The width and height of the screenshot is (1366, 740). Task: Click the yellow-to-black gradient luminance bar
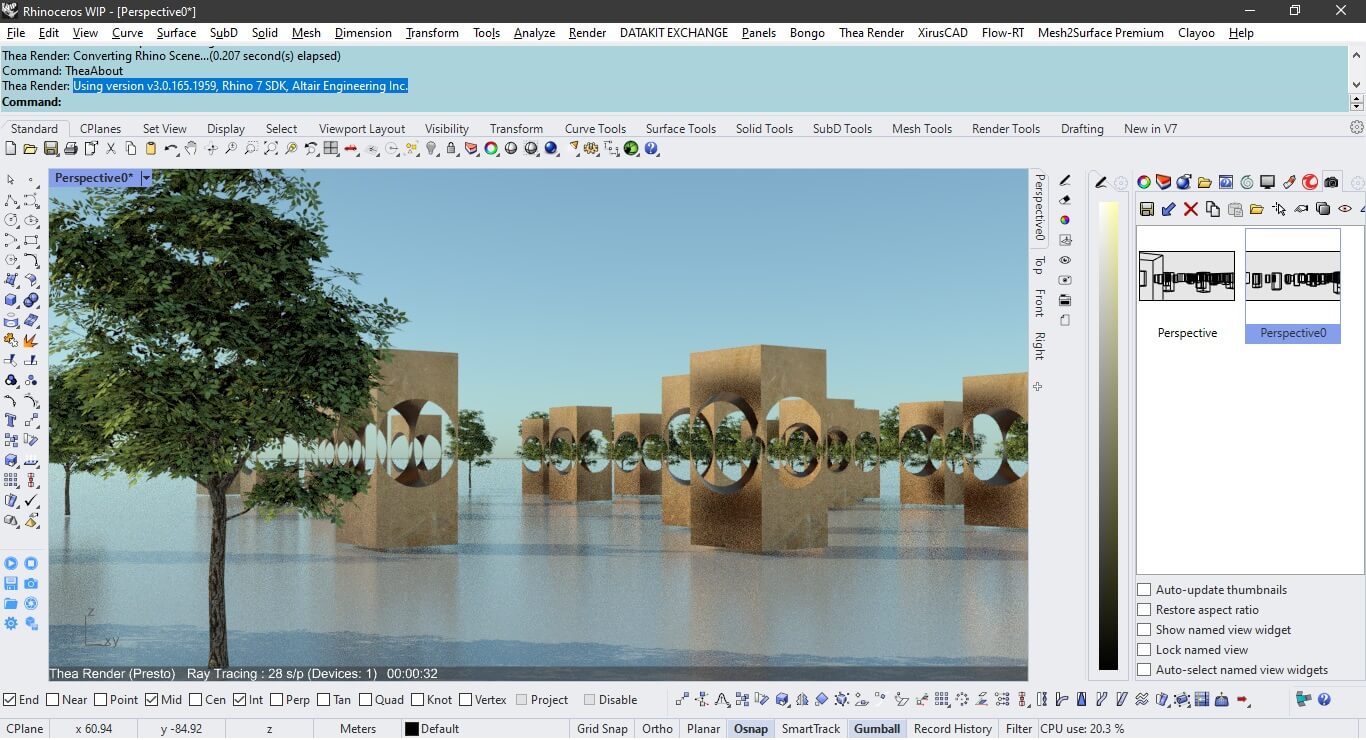(1108, 435)
